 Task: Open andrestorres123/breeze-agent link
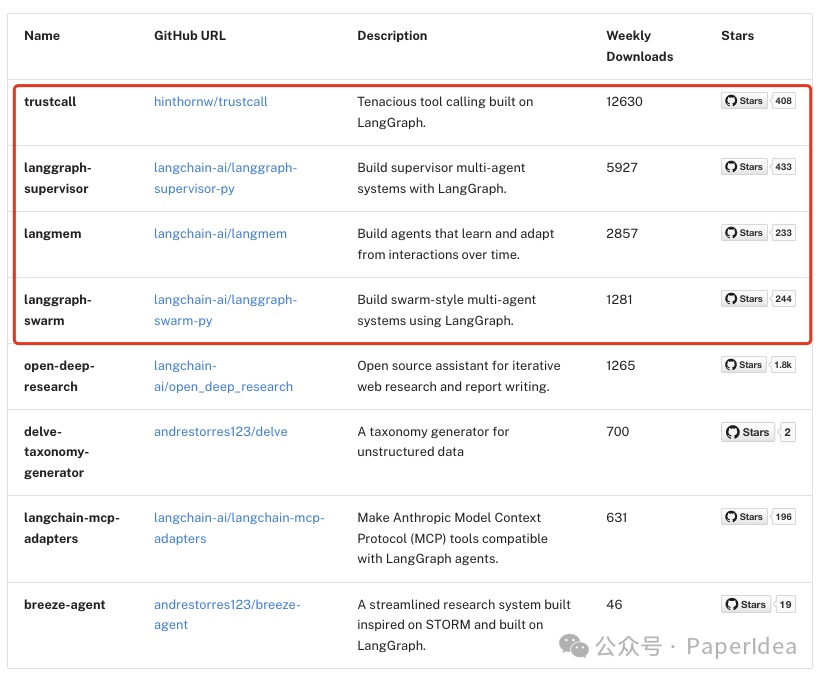(x=227, y=614)
